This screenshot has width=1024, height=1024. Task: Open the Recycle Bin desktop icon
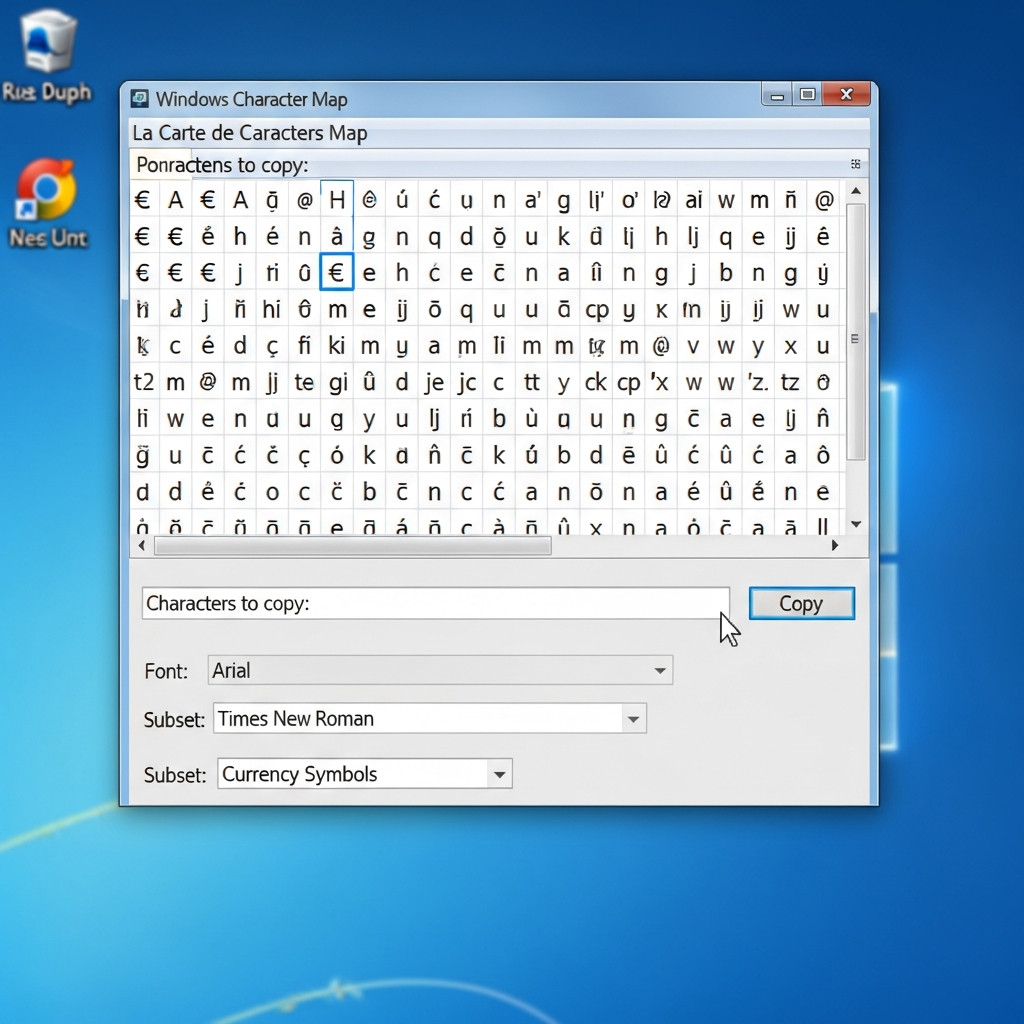click(x=47, y=57)
